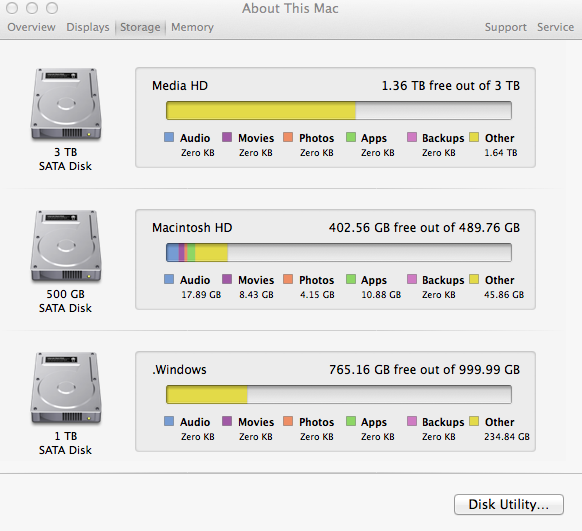Screen dimensions: 582x531
Task: Click '402.56 GB free out of 489.76 GB'
Action: 424,227
